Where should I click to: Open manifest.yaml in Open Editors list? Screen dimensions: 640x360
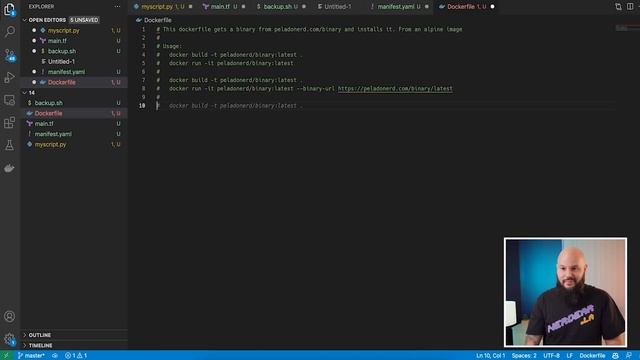(x=74, y=72)
